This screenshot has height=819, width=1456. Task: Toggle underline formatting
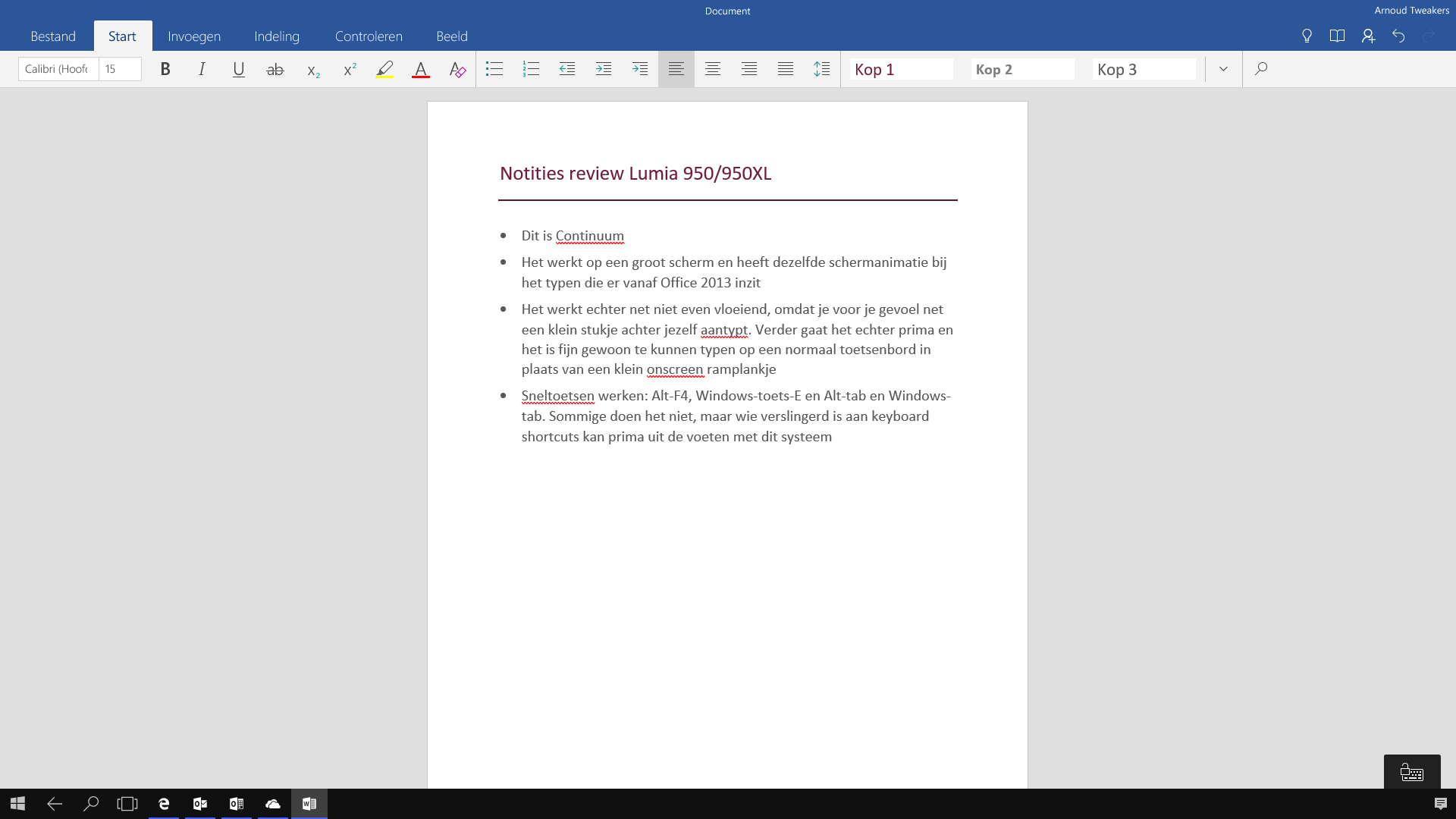238,69
